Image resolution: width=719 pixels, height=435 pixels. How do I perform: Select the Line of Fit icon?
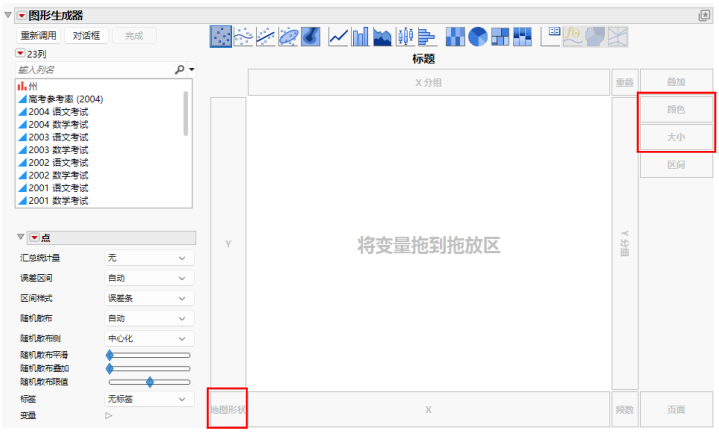265,36
